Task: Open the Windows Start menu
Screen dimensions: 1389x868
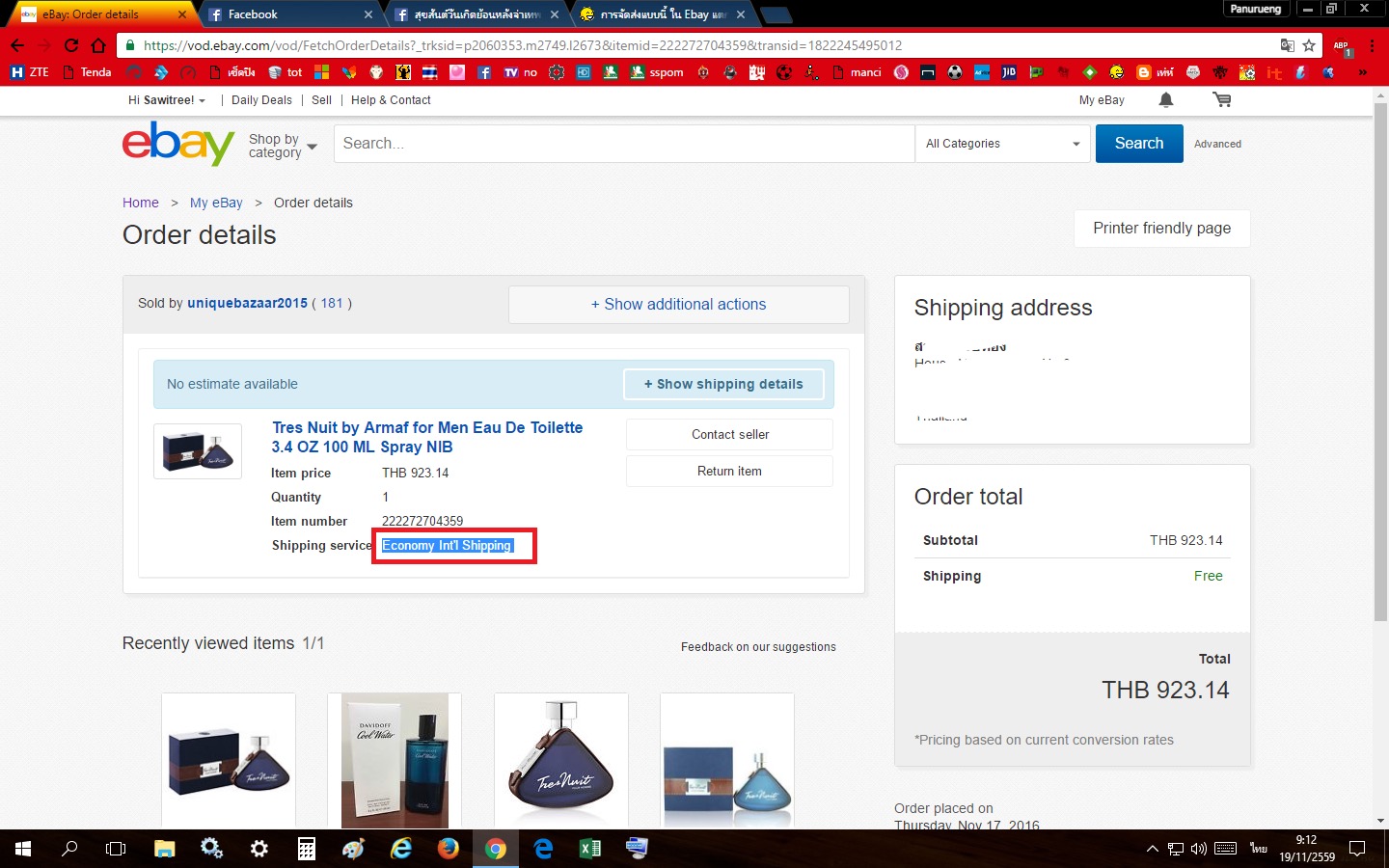Action: coord(23,849)
